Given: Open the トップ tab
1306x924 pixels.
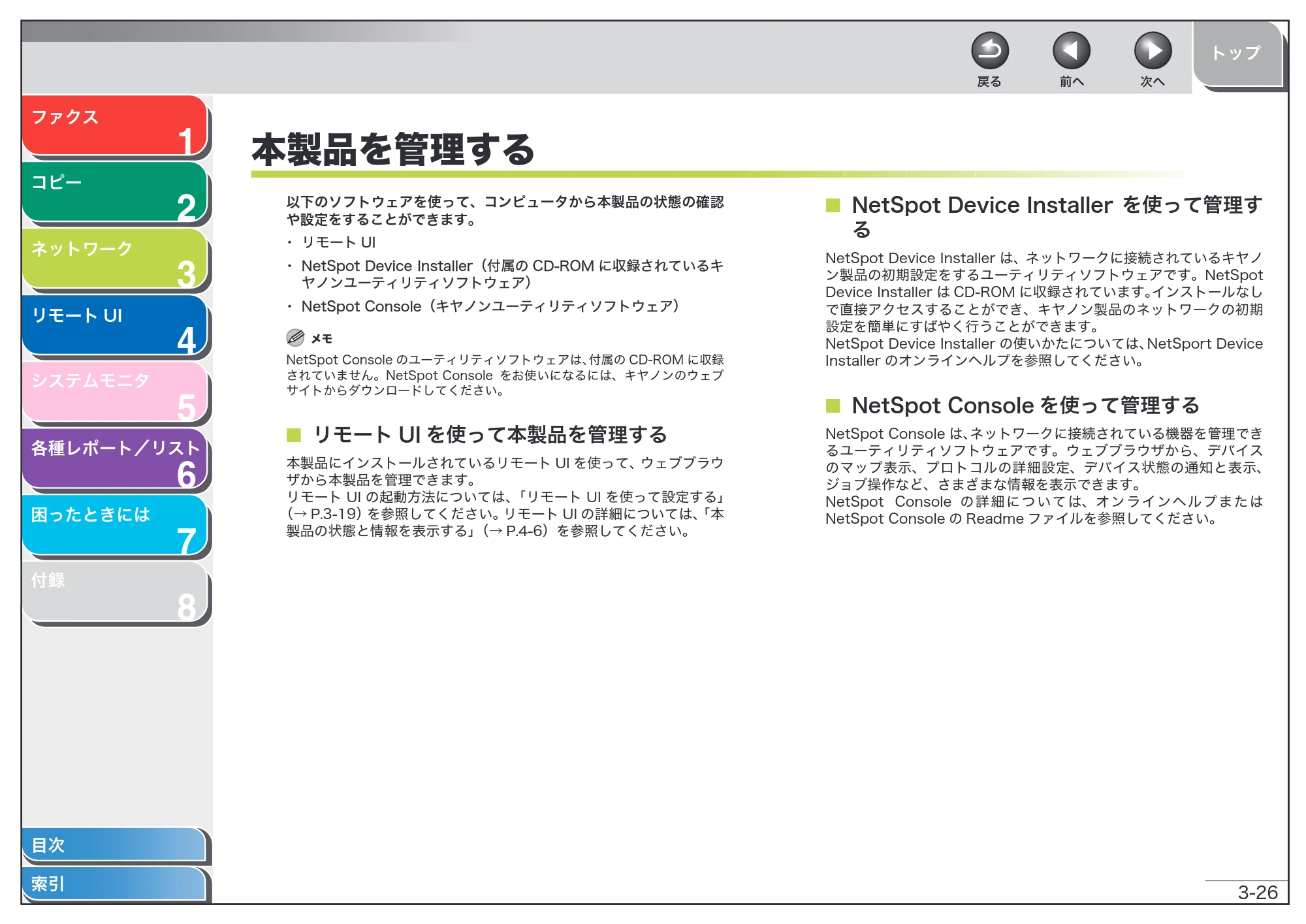Looking at the screenshot, I should pyautogui.click(x=1237, y=54).
